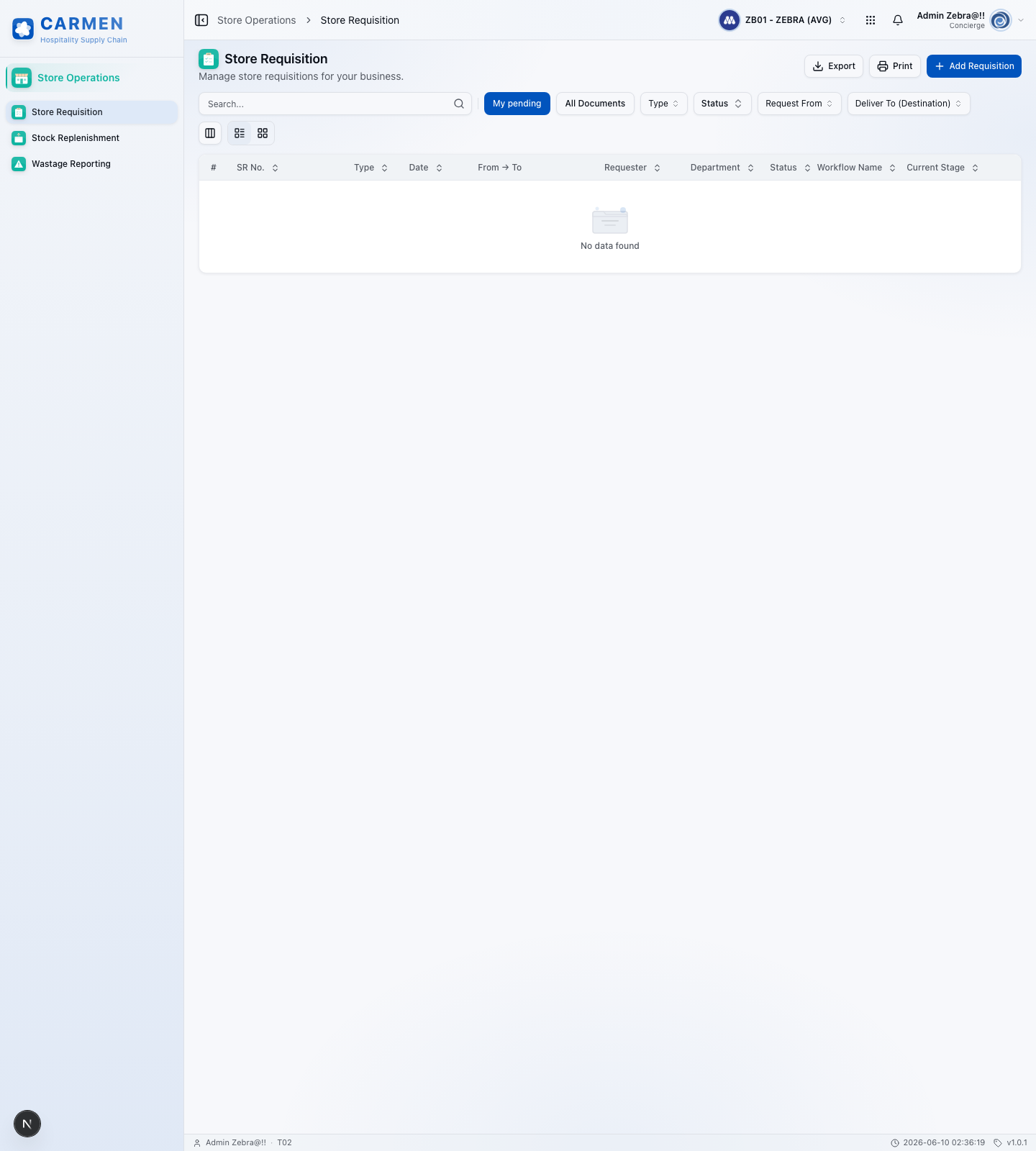The width and height of the screenshot is (1036, 1151).
Task: Click the Admin Zebra user avatar
Action: pos(1001,20)
